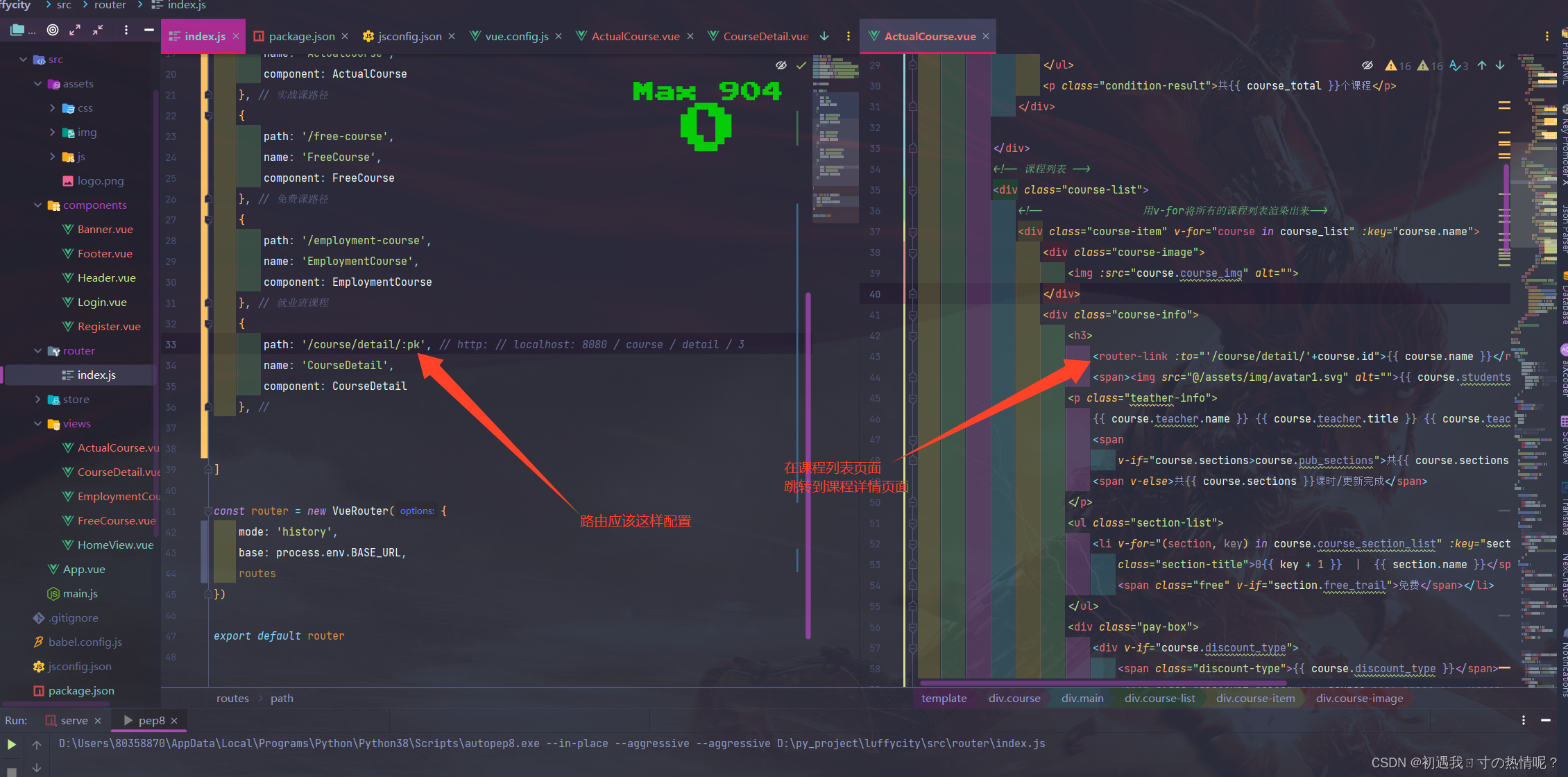Click the Stop process square button
This screenshot has width=1568, height=777.
[11, 771]
